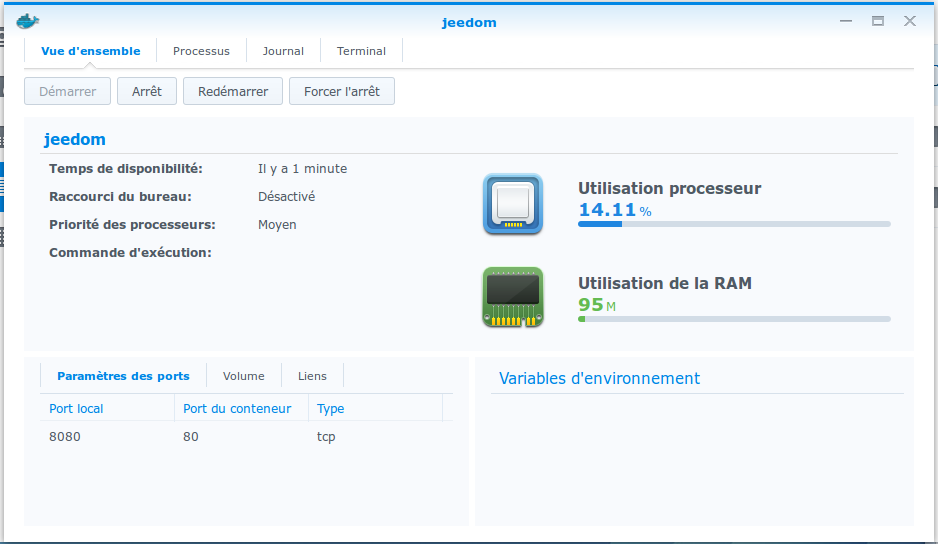Click the disabled Démarrer button
The width and height of the screenshot is (938, 544).
[68, 91]
